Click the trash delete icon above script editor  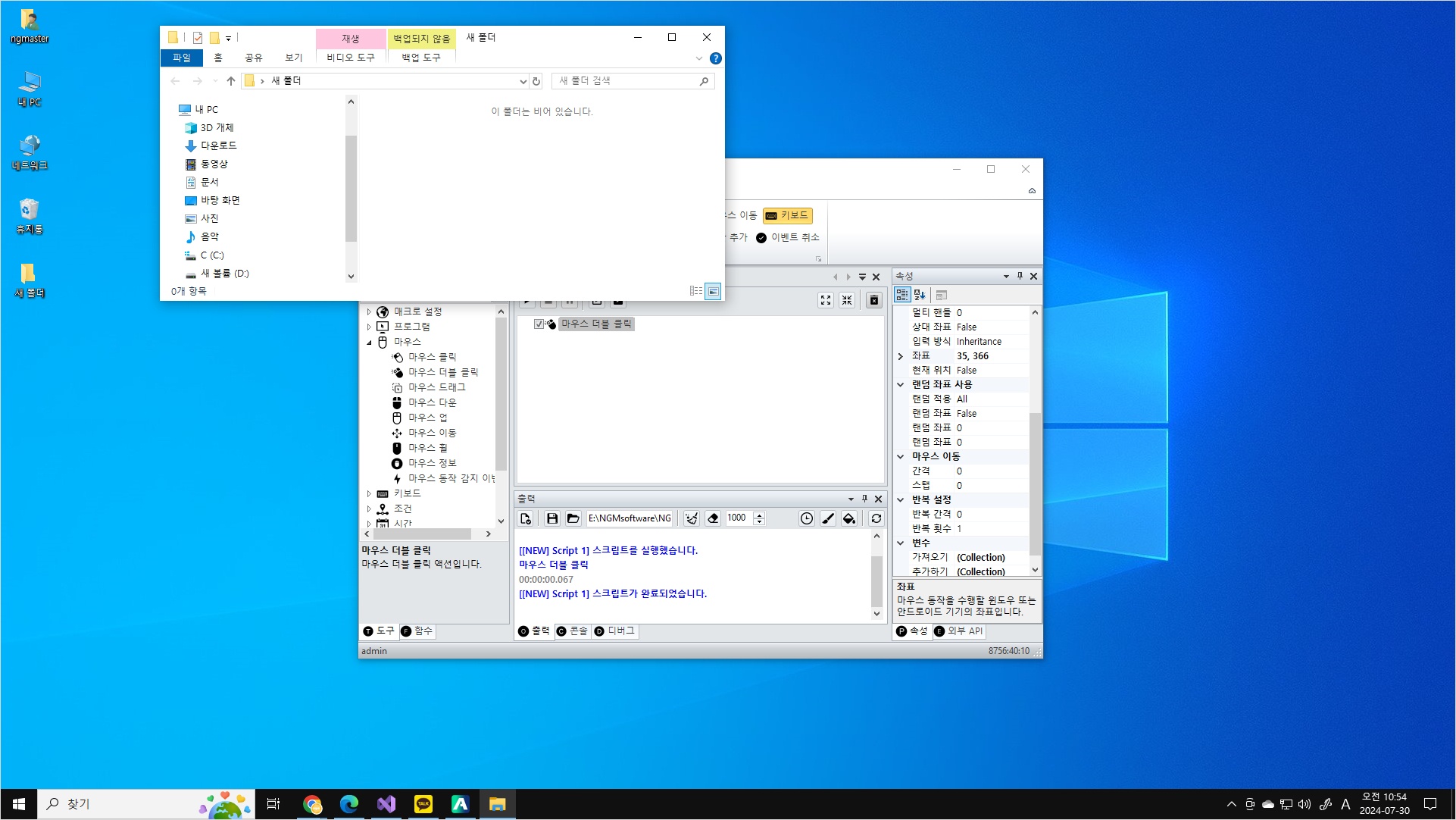[873, 301]
